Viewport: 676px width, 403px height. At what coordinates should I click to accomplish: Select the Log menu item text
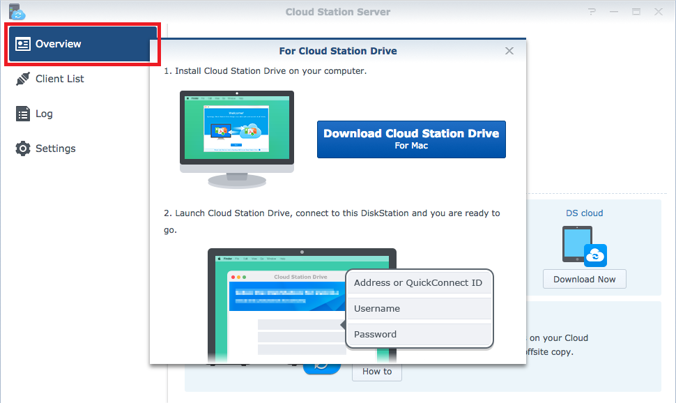[44, 114]
